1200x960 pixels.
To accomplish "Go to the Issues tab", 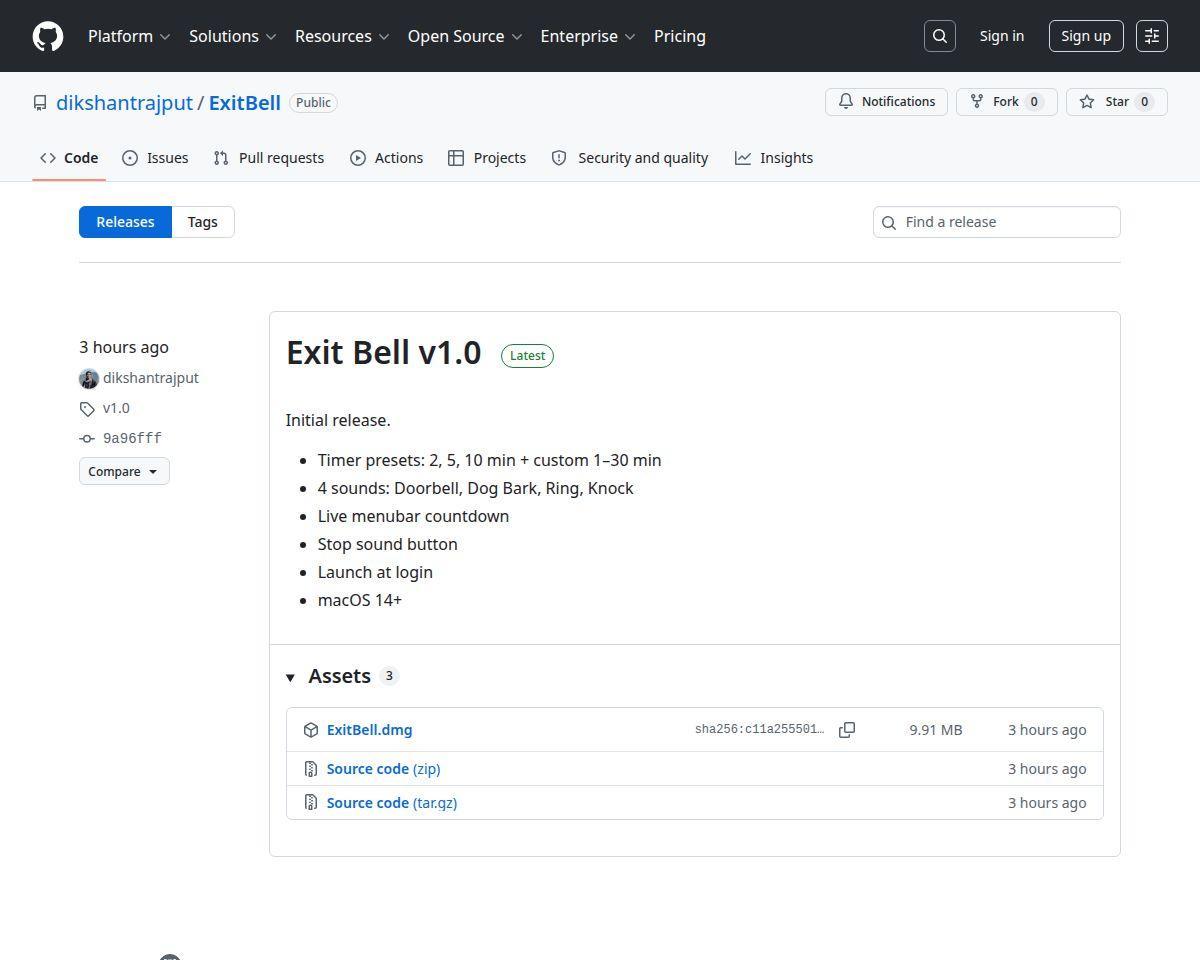I will [155, 158].
